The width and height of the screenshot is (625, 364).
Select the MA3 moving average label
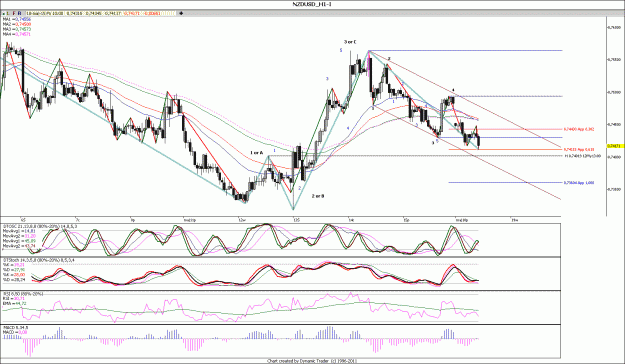click(x=17, y=30)
